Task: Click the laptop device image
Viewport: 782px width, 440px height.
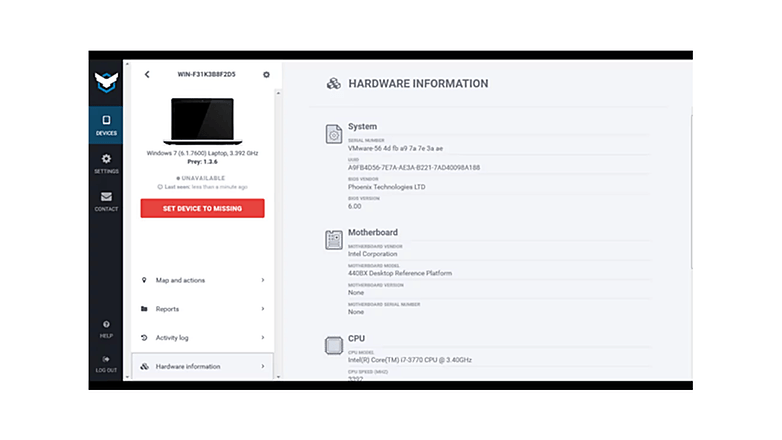Action: click(202, 121)
